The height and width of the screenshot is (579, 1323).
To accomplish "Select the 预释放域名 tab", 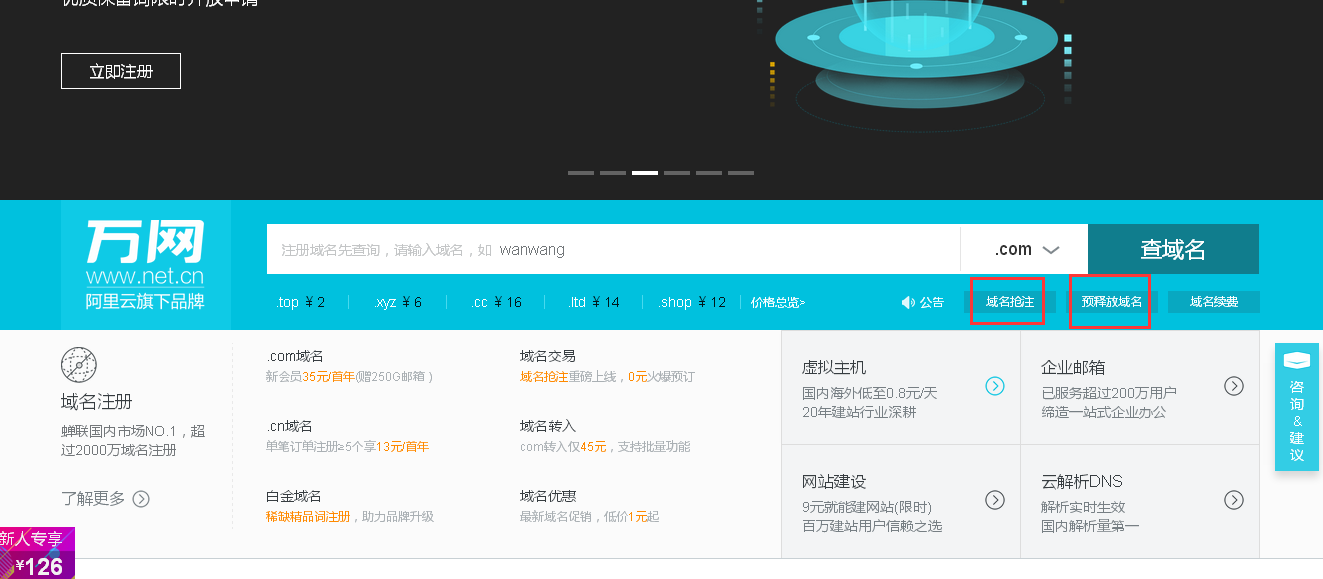I will pyautogui.click(x=1111, y=302).
